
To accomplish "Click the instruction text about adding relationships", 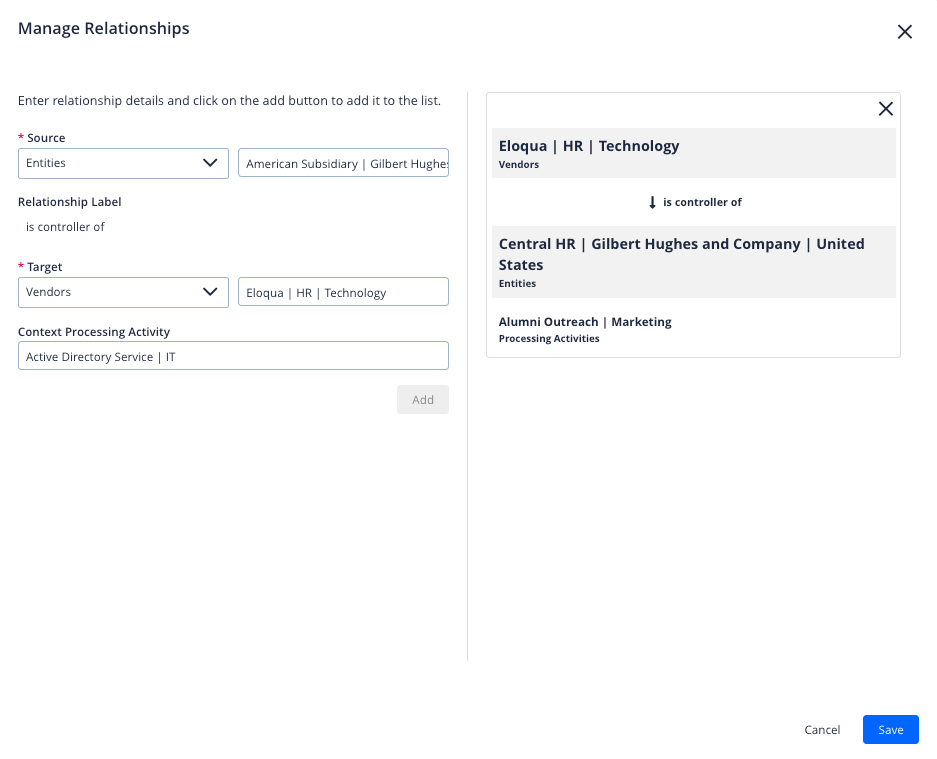I will (229, 100).
